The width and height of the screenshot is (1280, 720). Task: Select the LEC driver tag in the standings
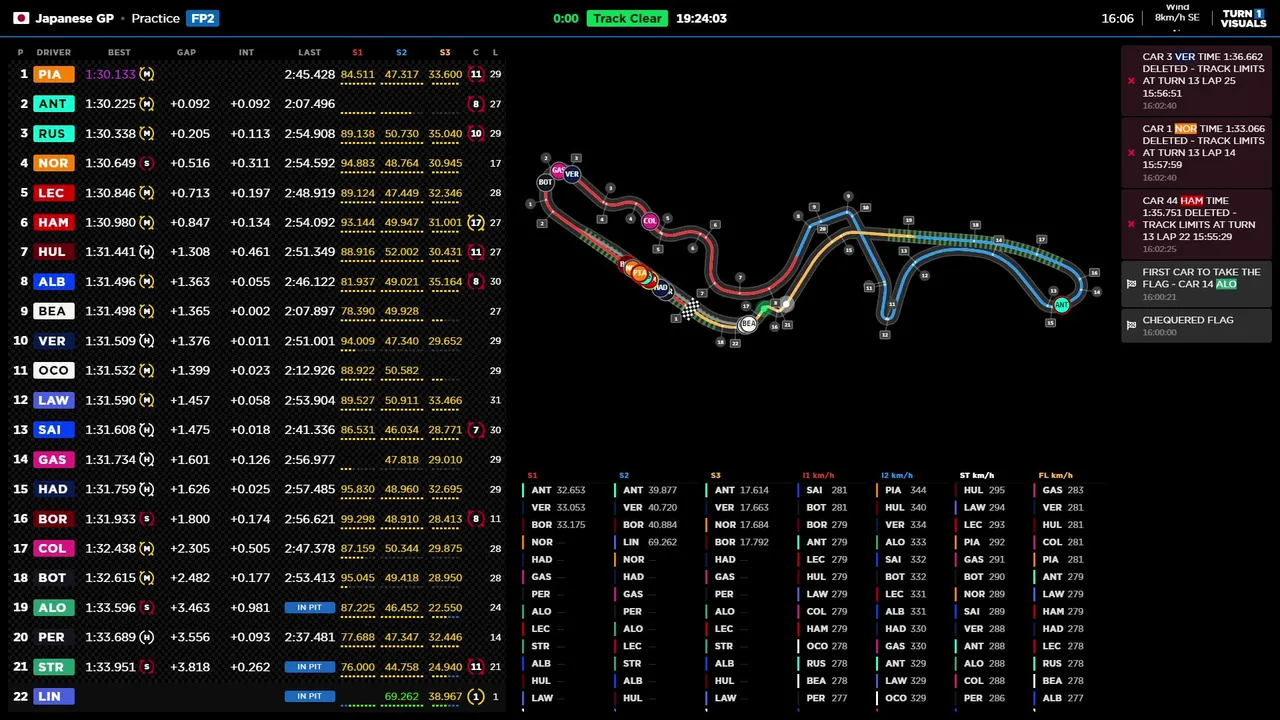click(x=53, y=193)
